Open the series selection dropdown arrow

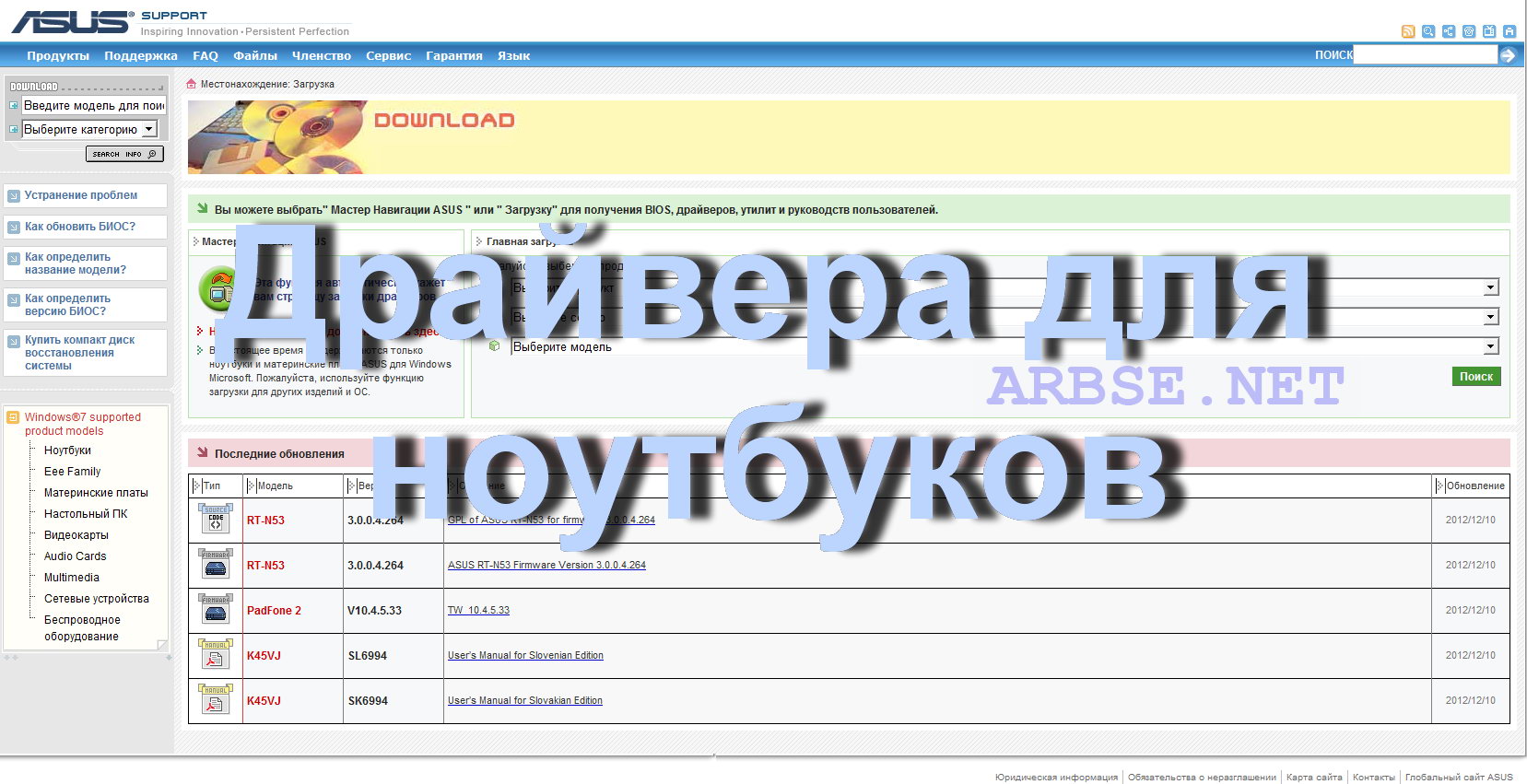(1490, 317)
